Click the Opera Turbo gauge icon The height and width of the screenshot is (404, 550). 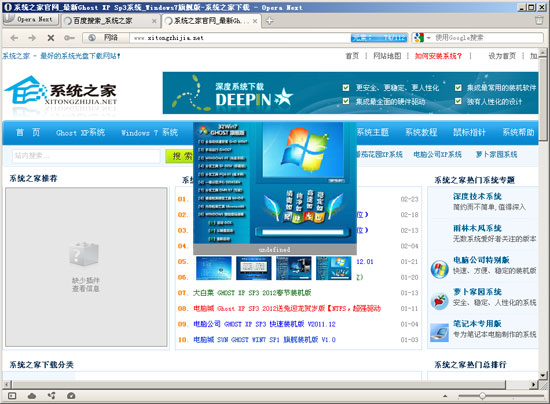pyautogui.click(x=71, y=396)
